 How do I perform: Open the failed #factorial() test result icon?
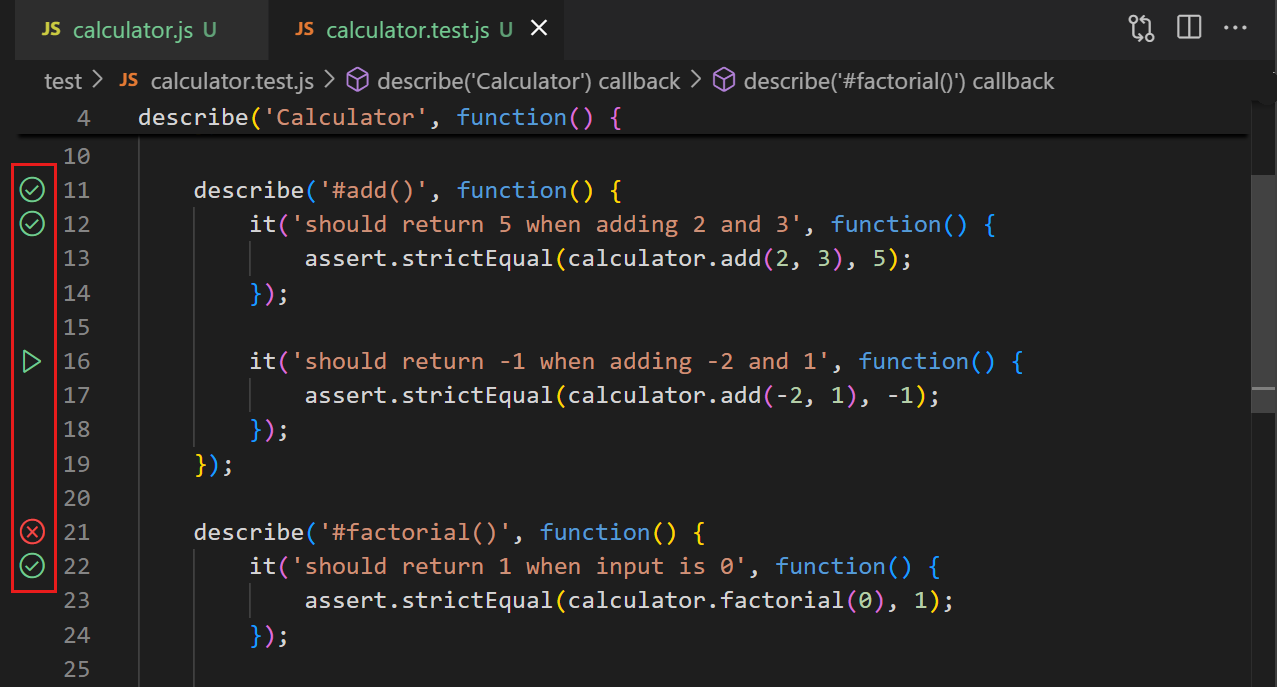pyautogui.click(x=32, y=531)
